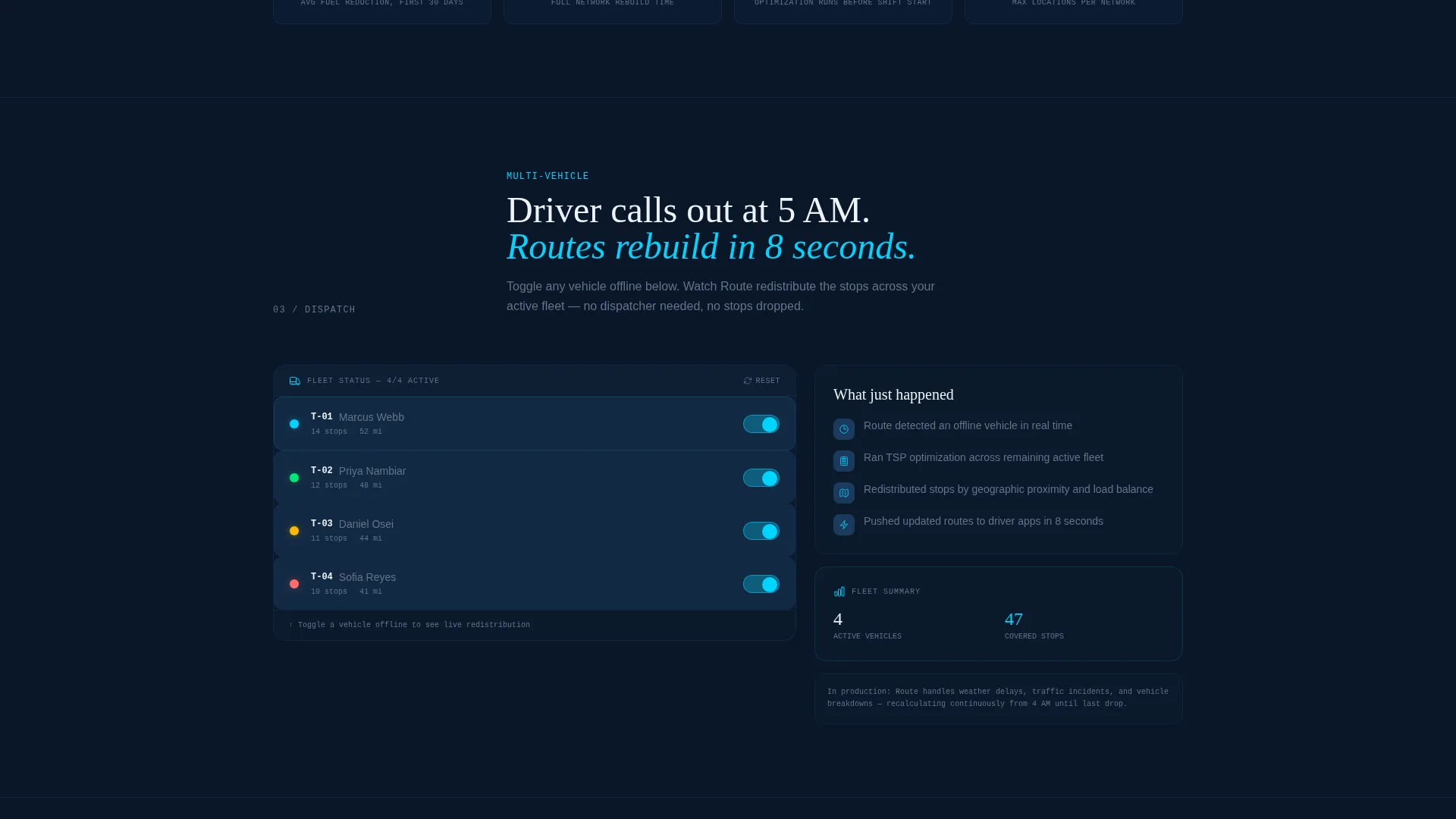
Task: Click the T-01 vehicle ID label
Action: click(x=322, y=416)
